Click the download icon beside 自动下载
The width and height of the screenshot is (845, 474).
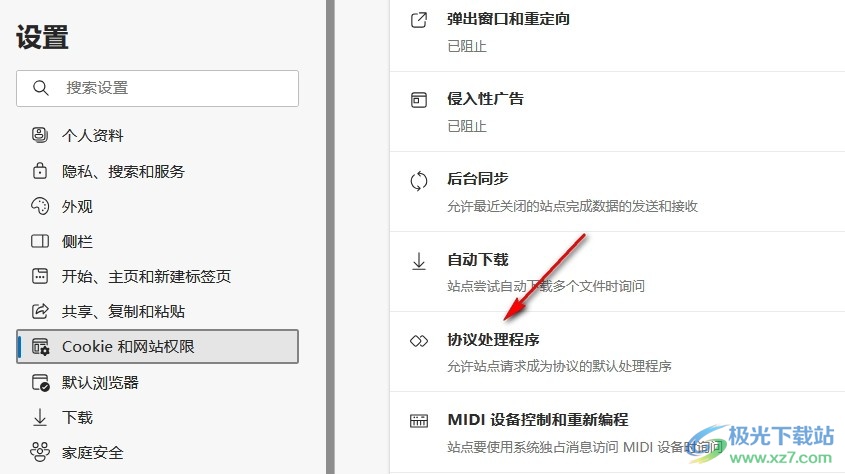coord(419,261)
